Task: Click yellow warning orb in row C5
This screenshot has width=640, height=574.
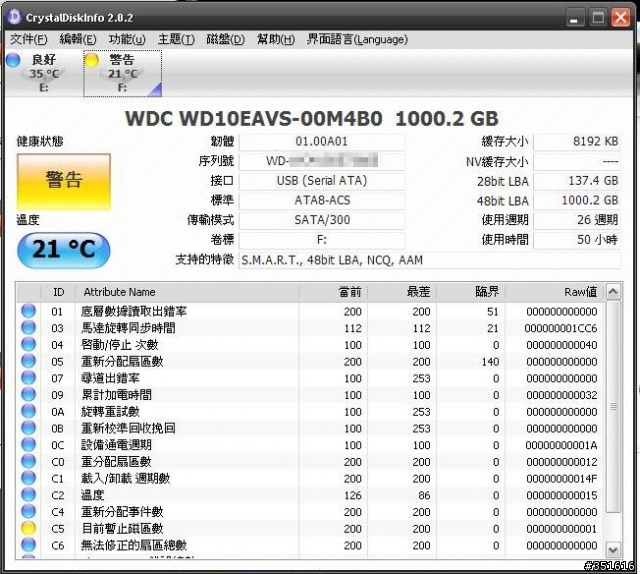Action: (x=29, y=528)
